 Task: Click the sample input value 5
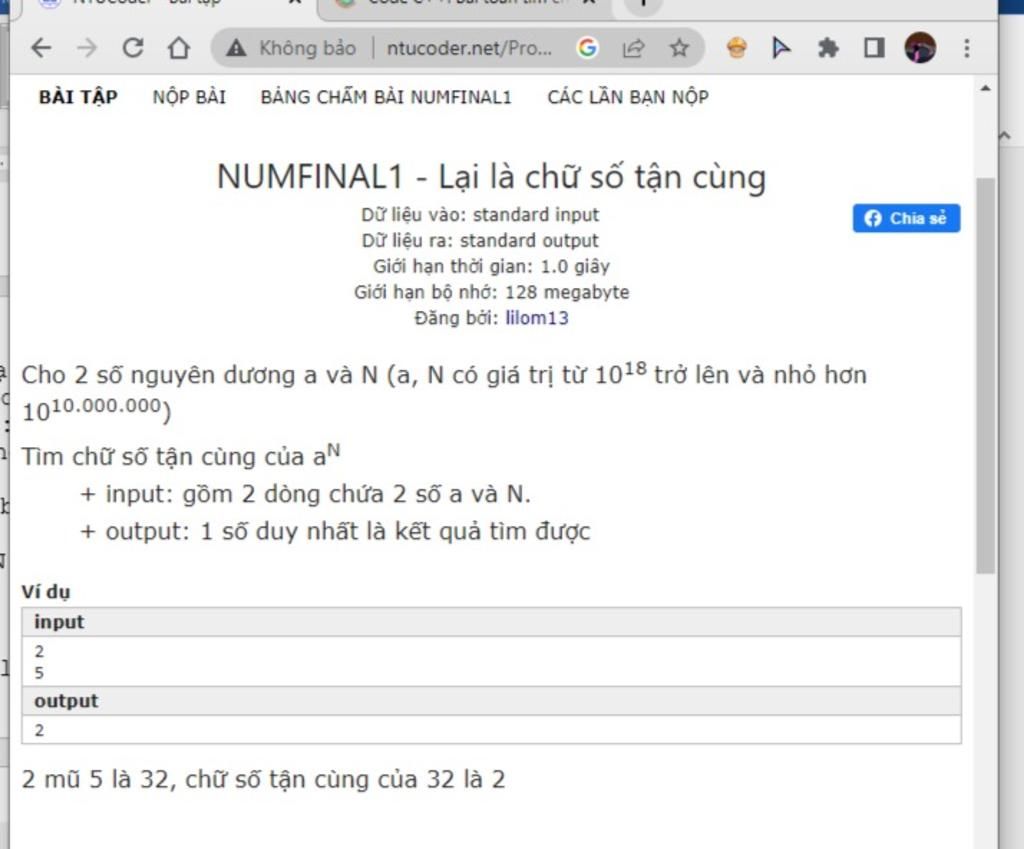(39, 673)
